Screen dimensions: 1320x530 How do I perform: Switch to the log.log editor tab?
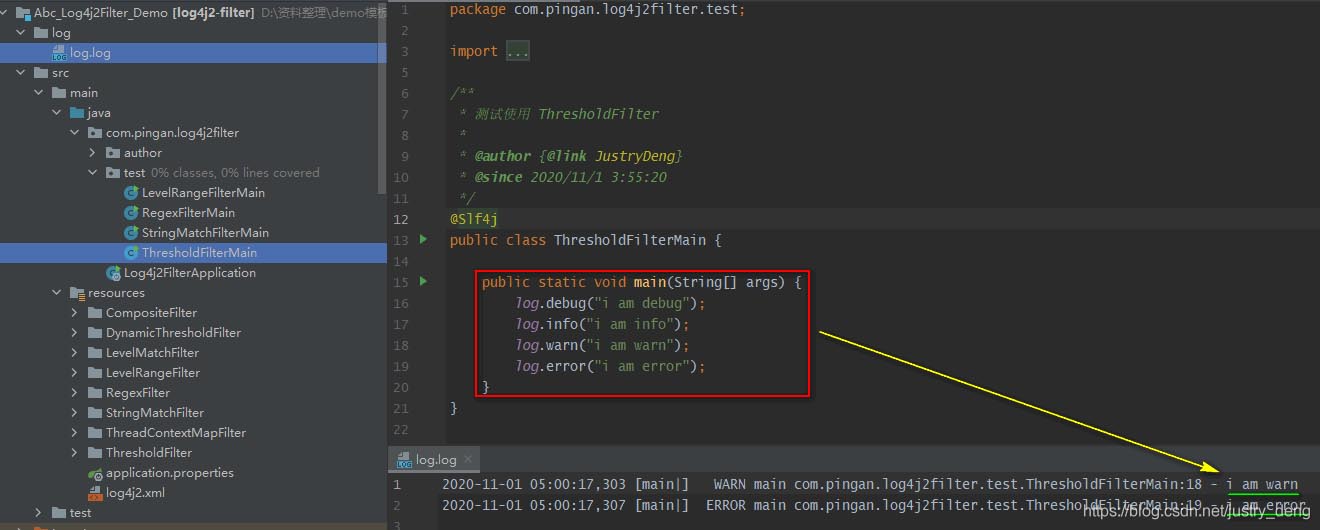[436, 460]
